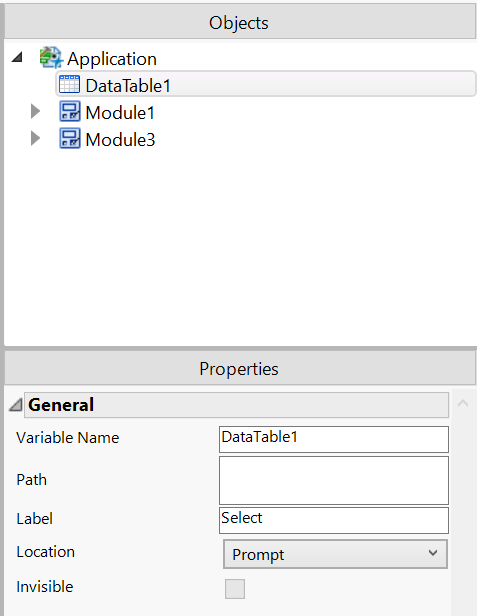
Task: Open the Location dropdown showing Prompt
Action: pyautogui.click(x=335, y=554)
